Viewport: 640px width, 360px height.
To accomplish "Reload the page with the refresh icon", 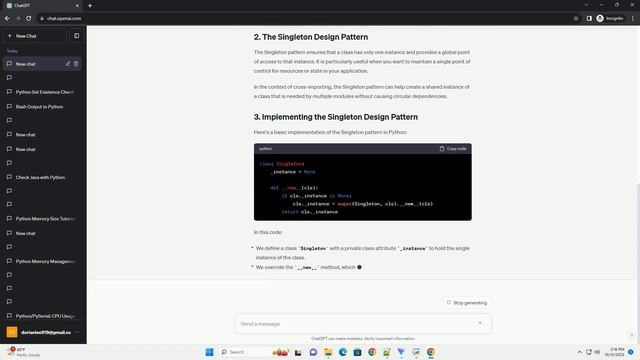I will (x=29, y=18).
